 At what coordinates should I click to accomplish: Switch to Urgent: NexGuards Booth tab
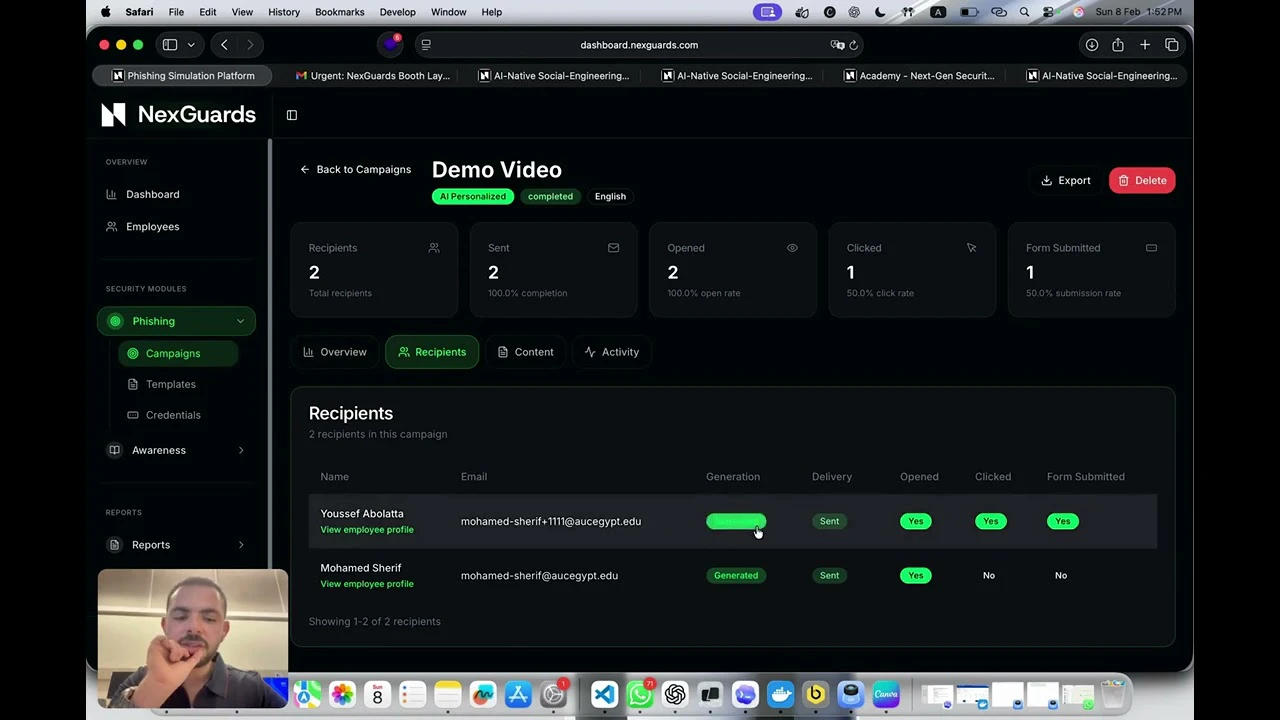tap(372, 76)
